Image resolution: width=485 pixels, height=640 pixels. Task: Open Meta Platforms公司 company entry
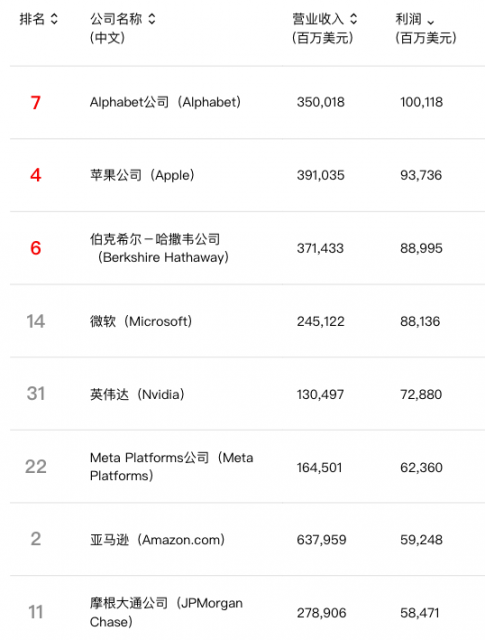tap(171, 467)
